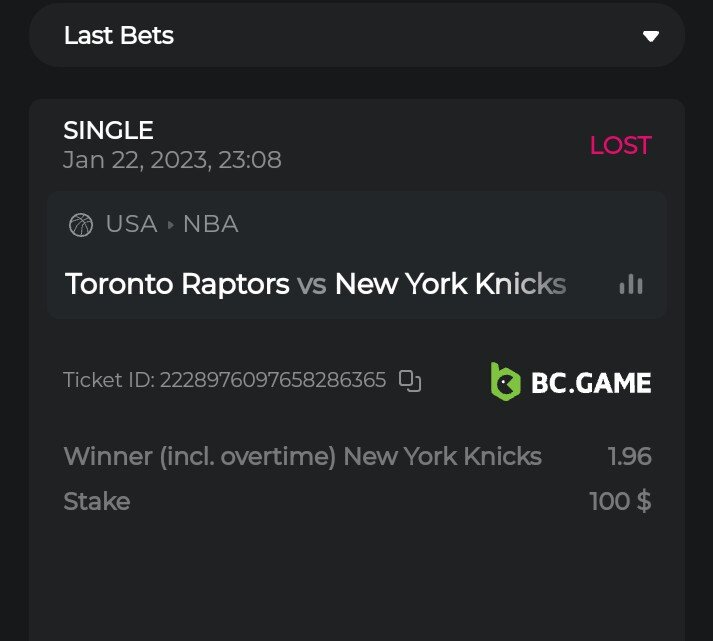Open the NBA league link
Viewport: 713px width, 641px height.
(x=210, y=224)
